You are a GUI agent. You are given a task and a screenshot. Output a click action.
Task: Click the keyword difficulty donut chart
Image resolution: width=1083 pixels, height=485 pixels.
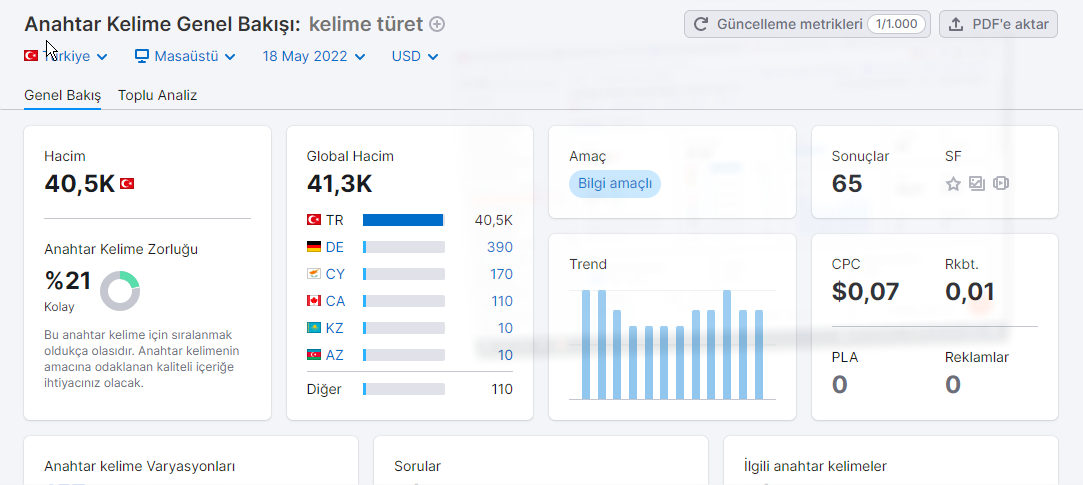[x=120, y=291]
